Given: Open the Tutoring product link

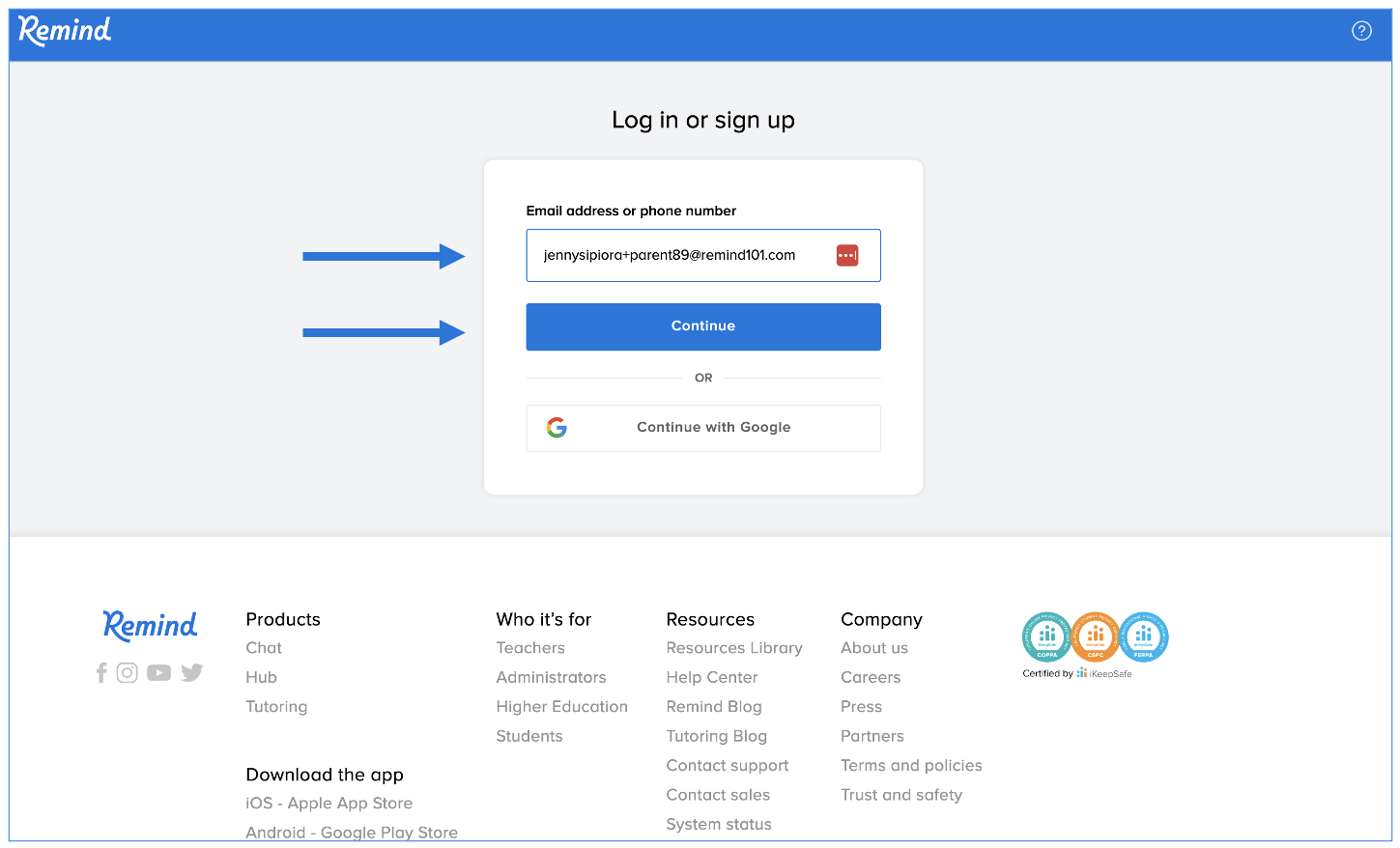Looking at the screenshot, I should pos(276,707).
